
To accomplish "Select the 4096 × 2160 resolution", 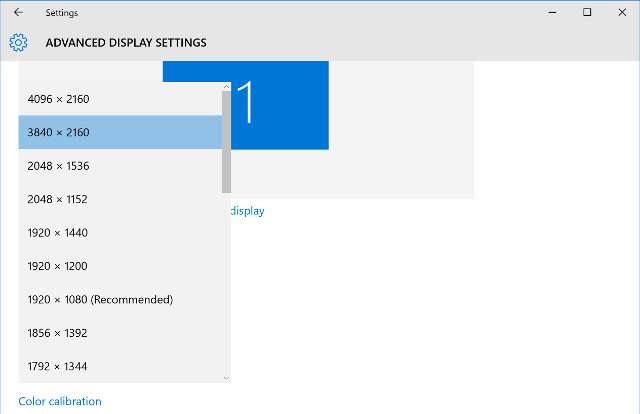I will point(120,99).
